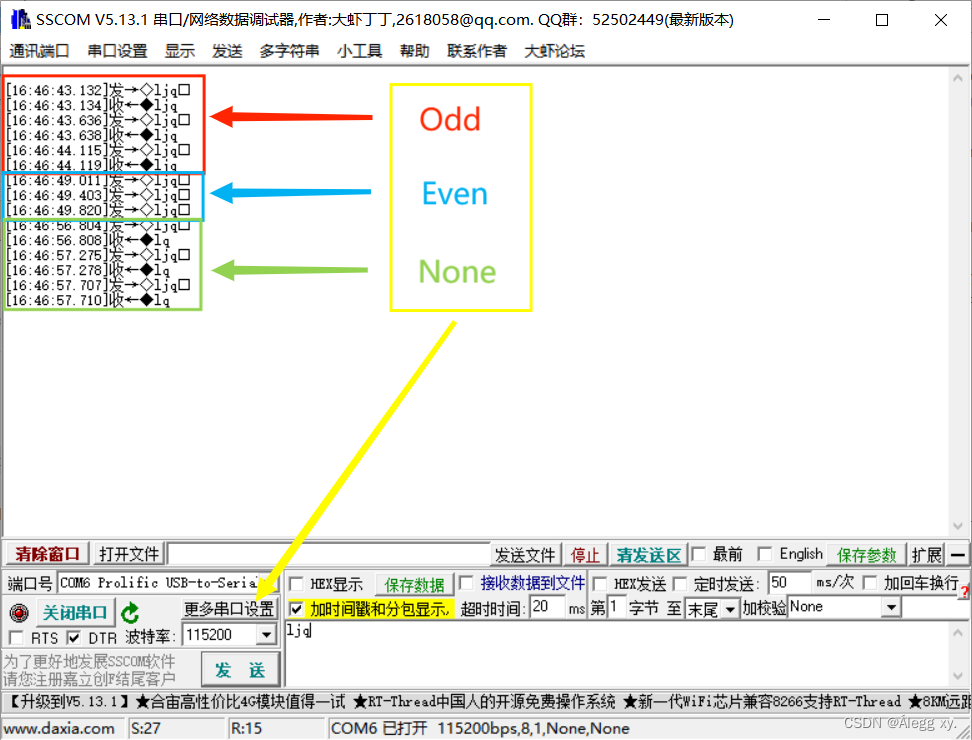Image resolution: width=972 pixels, height=740 pixels.
Task: Maximize the SSCOM window
Action: click(881, 20)
